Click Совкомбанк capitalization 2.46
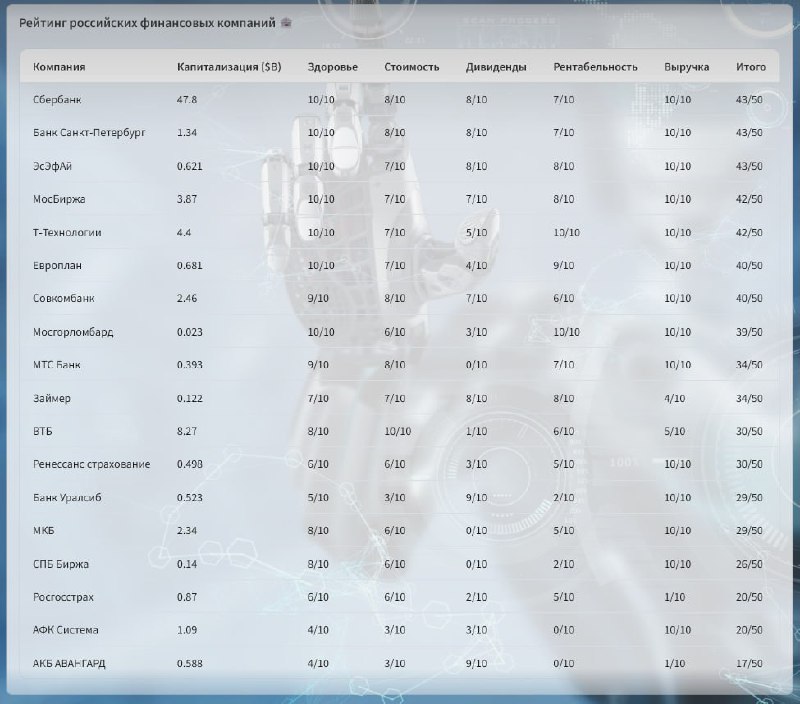 tap(187, 298)
